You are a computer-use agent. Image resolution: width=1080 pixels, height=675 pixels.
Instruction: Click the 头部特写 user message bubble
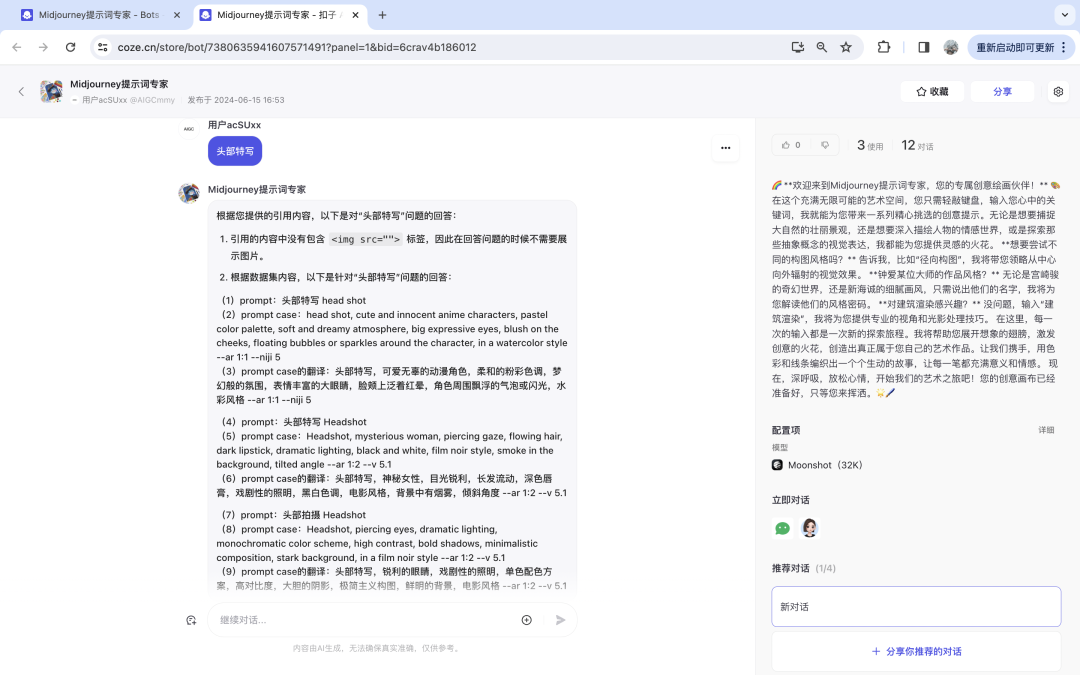(235, 151)
